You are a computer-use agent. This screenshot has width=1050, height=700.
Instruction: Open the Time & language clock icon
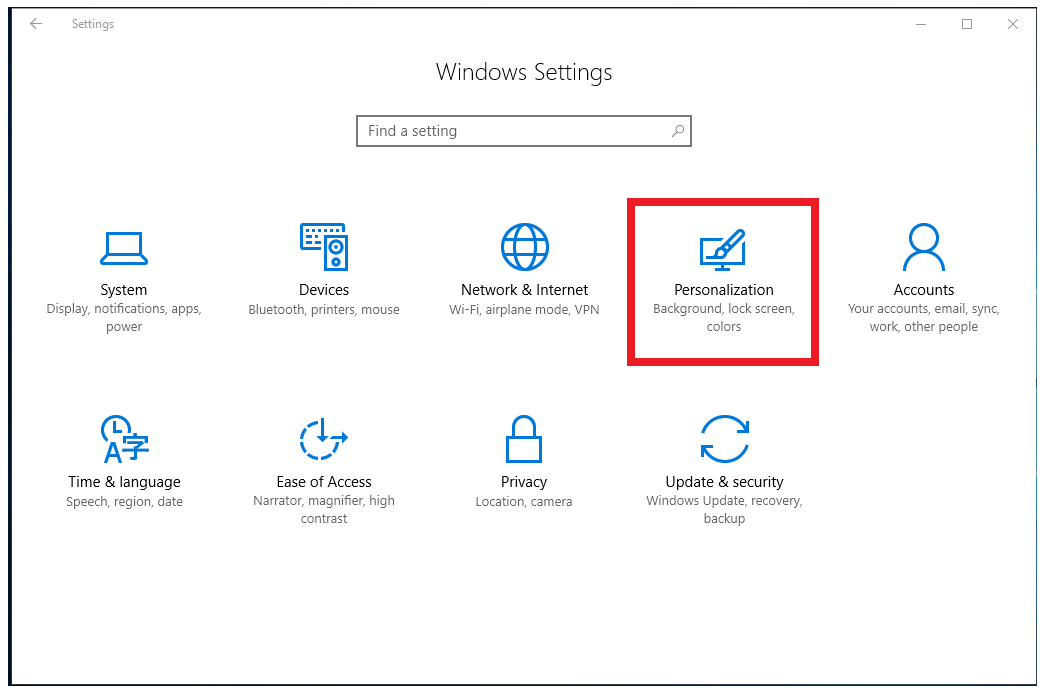[x=124, y=439]
